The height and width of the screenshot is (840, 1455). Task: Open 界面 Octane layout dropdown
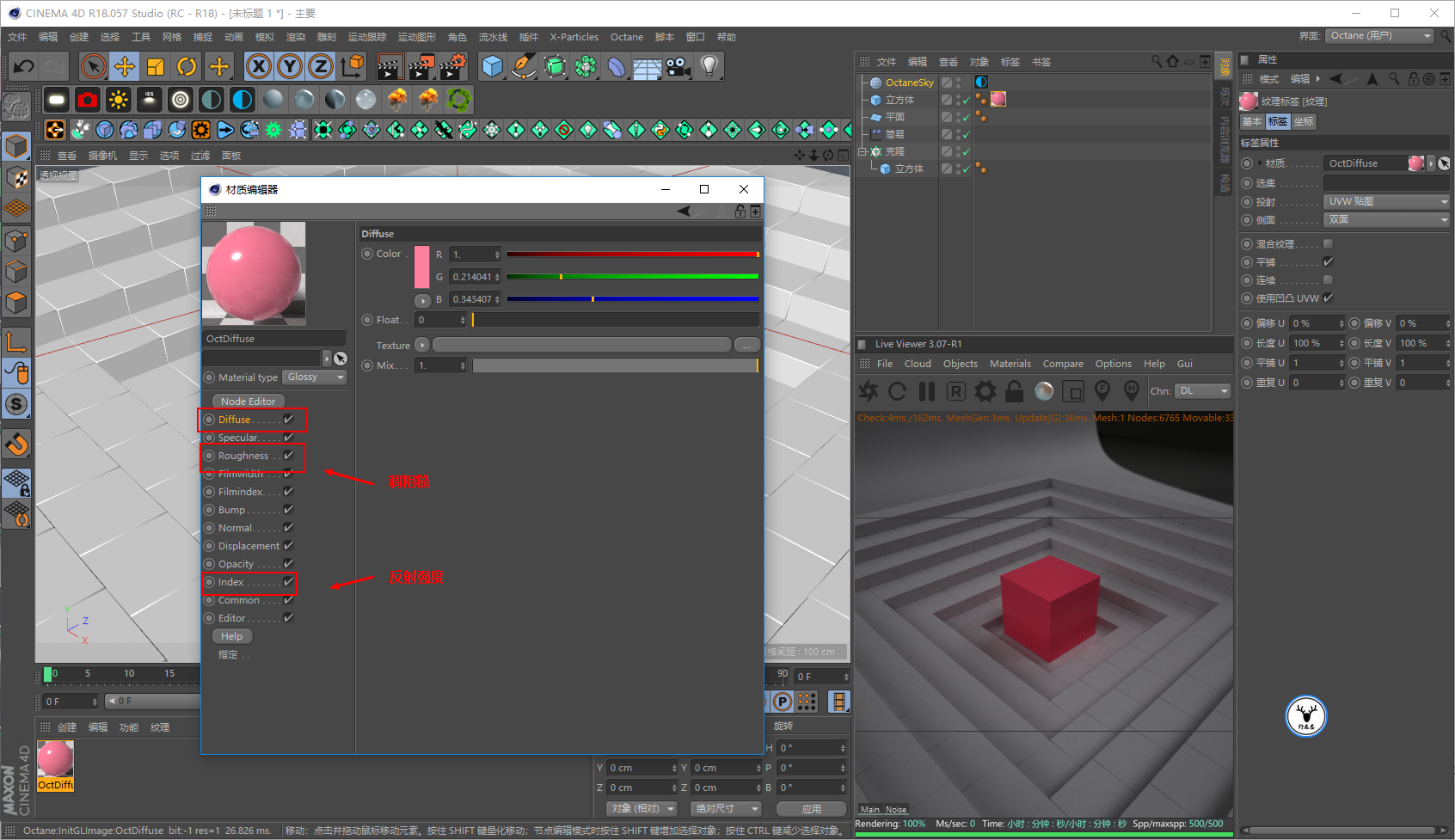[x=1380, y=35]
